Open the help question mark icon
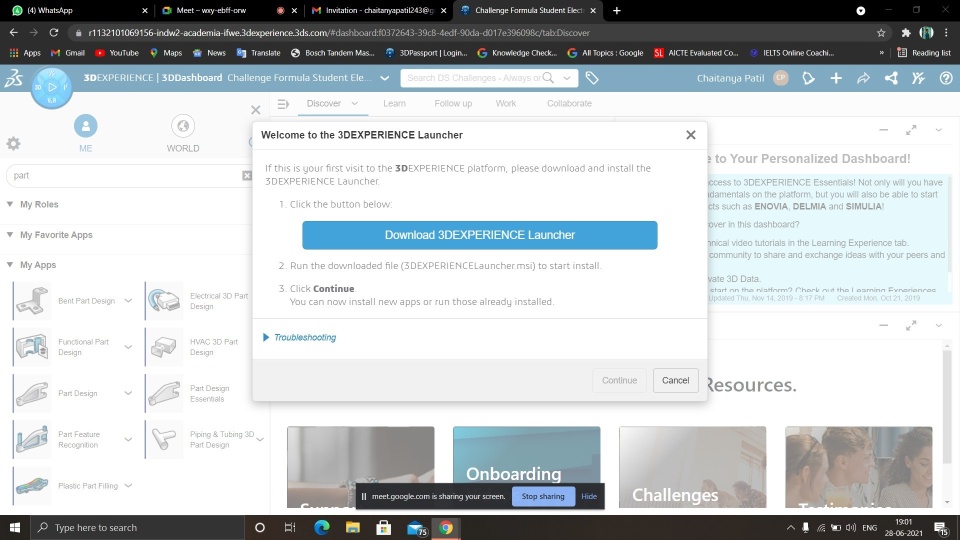 coord(946,78)
